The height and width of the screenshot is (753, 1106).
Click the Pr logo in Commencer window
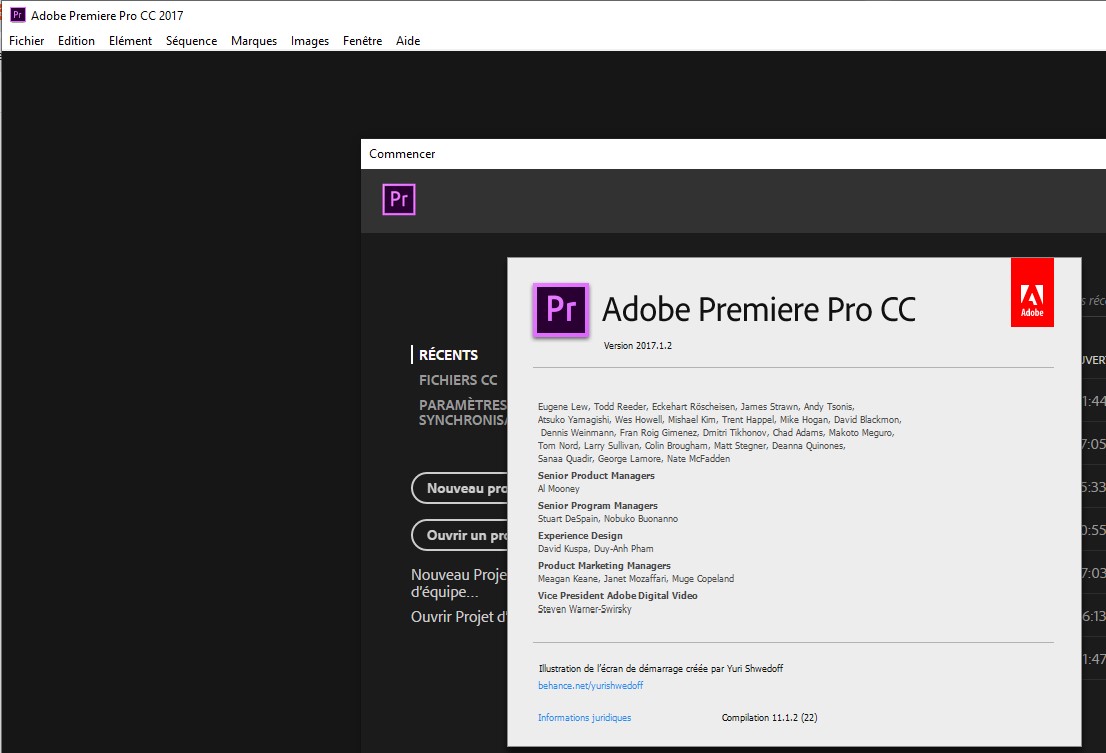tap(399, 199)
